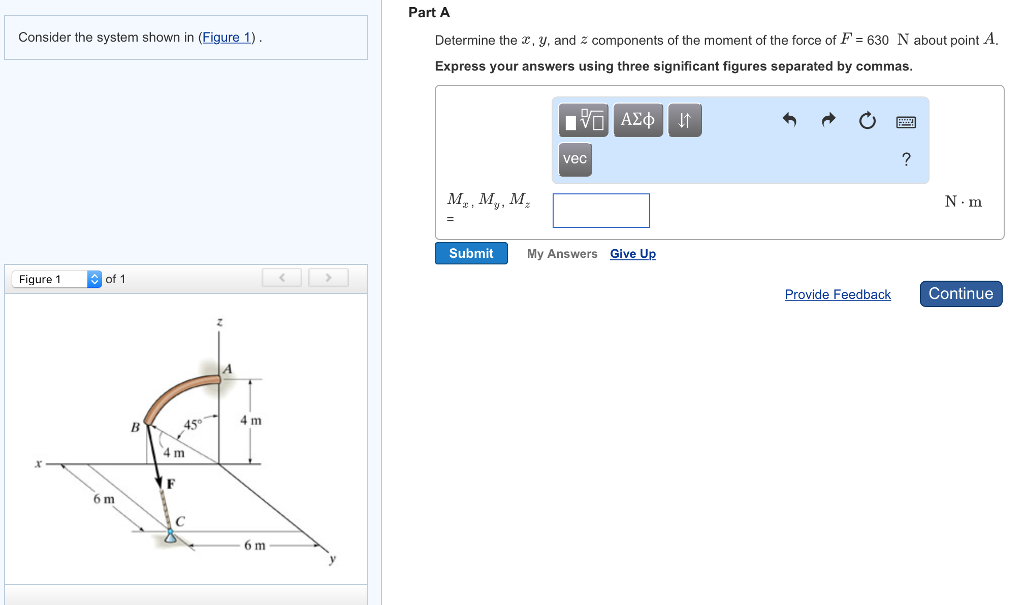
Task: Open the math templates palette in the equation toolbar
Action: coord(581,120)
